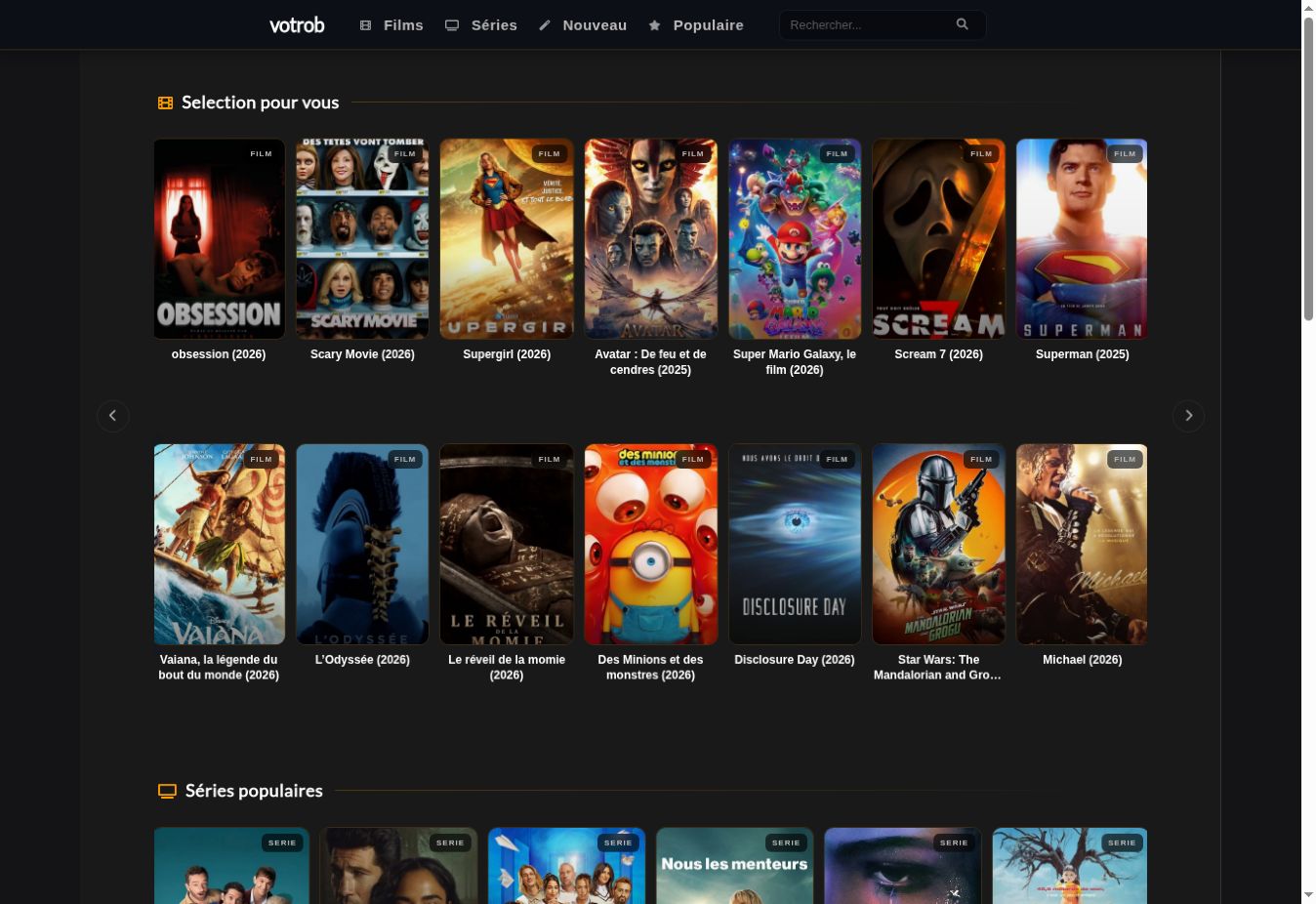
Task: Open the Avatar poster
Action: 650,239
